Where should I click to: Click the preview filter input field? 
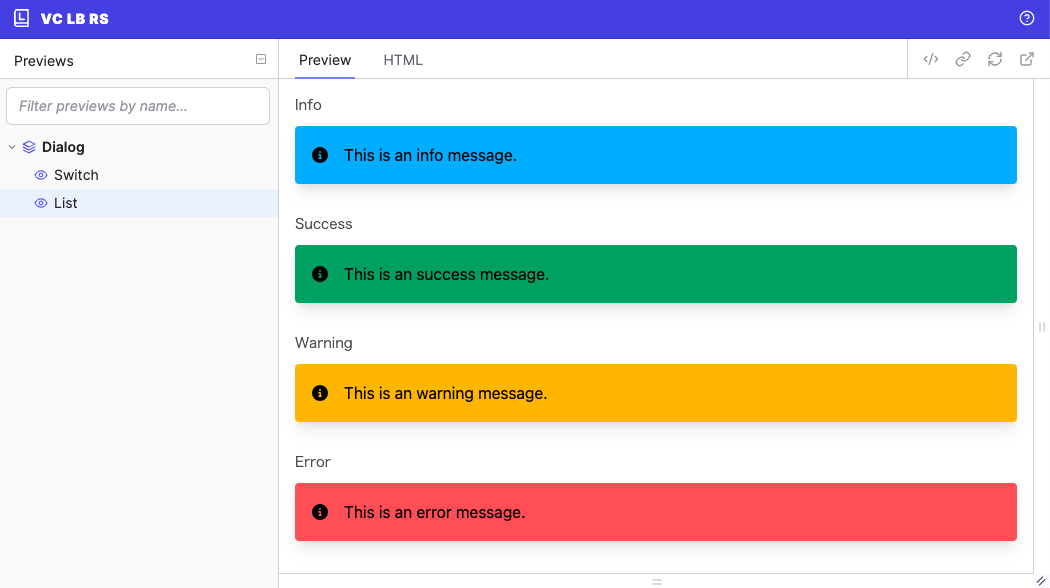(138, 106)
